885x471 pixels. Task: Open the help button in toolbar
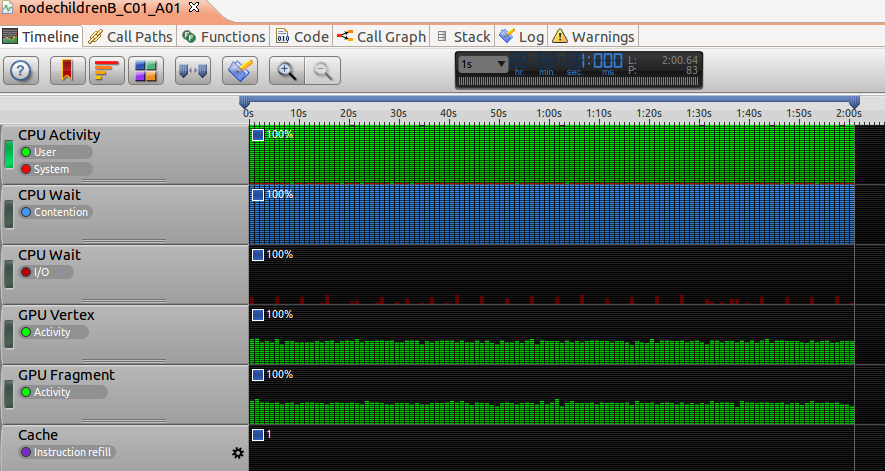(x=23, y=70)
